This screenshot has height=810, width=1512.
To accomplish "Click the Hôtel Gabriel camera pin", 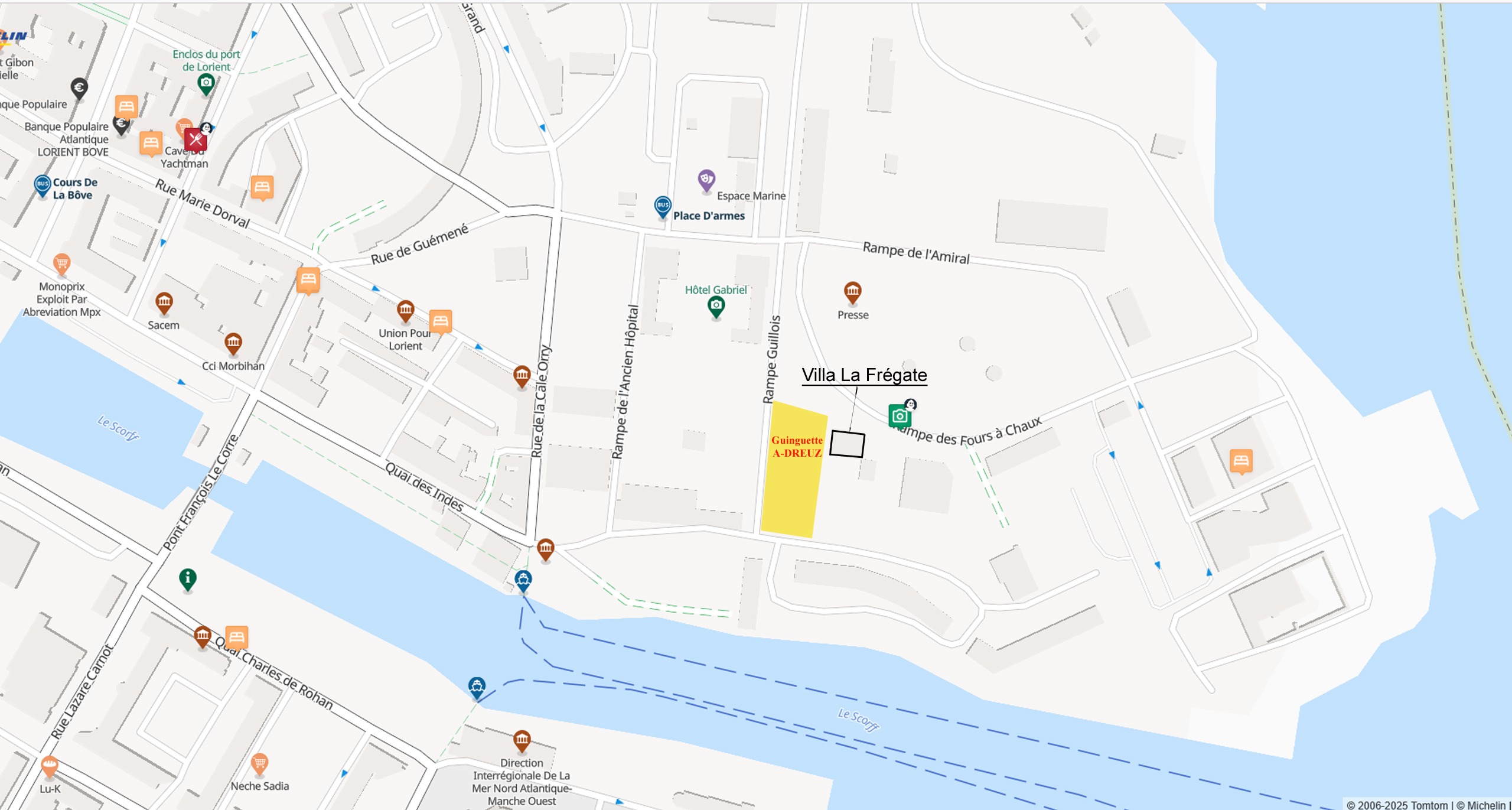I will click(x=716, y=306).
